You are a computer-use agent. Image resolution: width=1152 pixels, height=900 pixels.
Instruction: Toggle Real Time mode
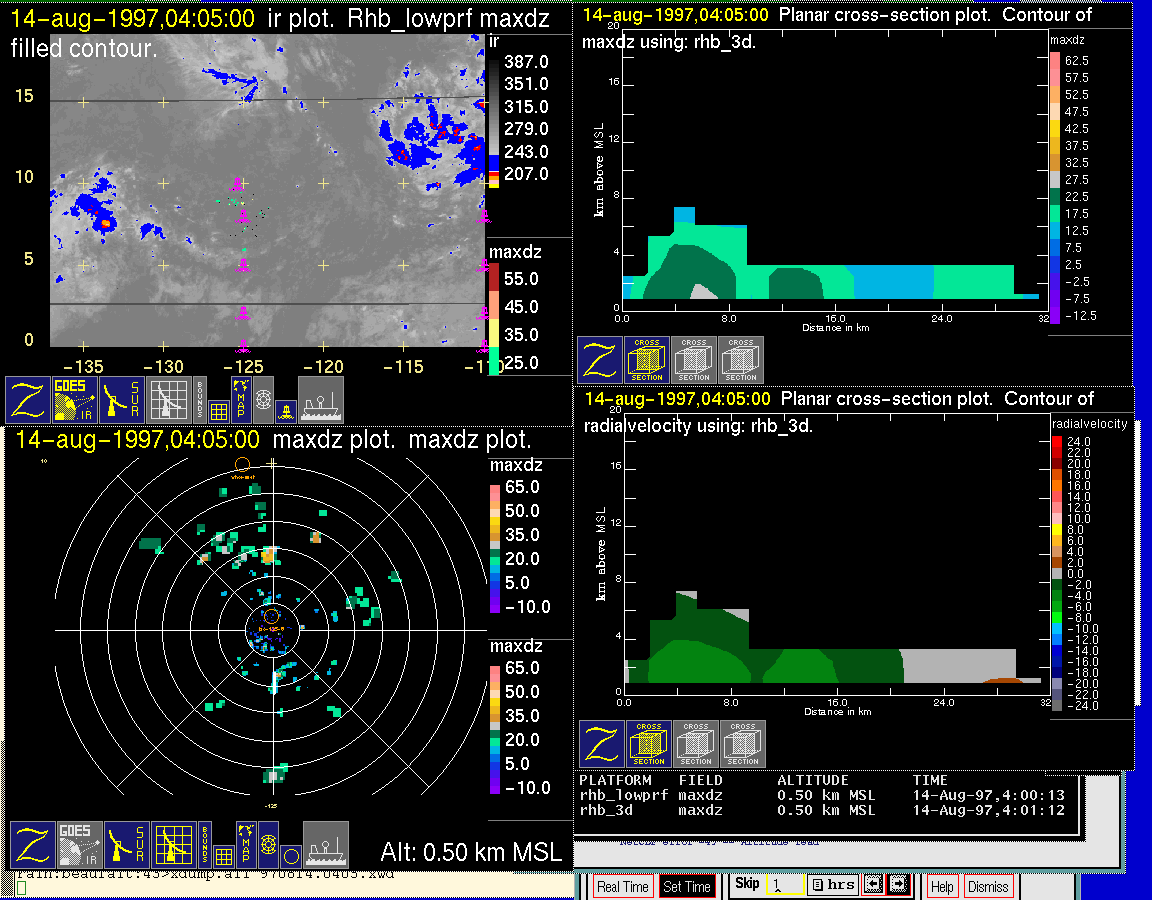click(622, 886)
